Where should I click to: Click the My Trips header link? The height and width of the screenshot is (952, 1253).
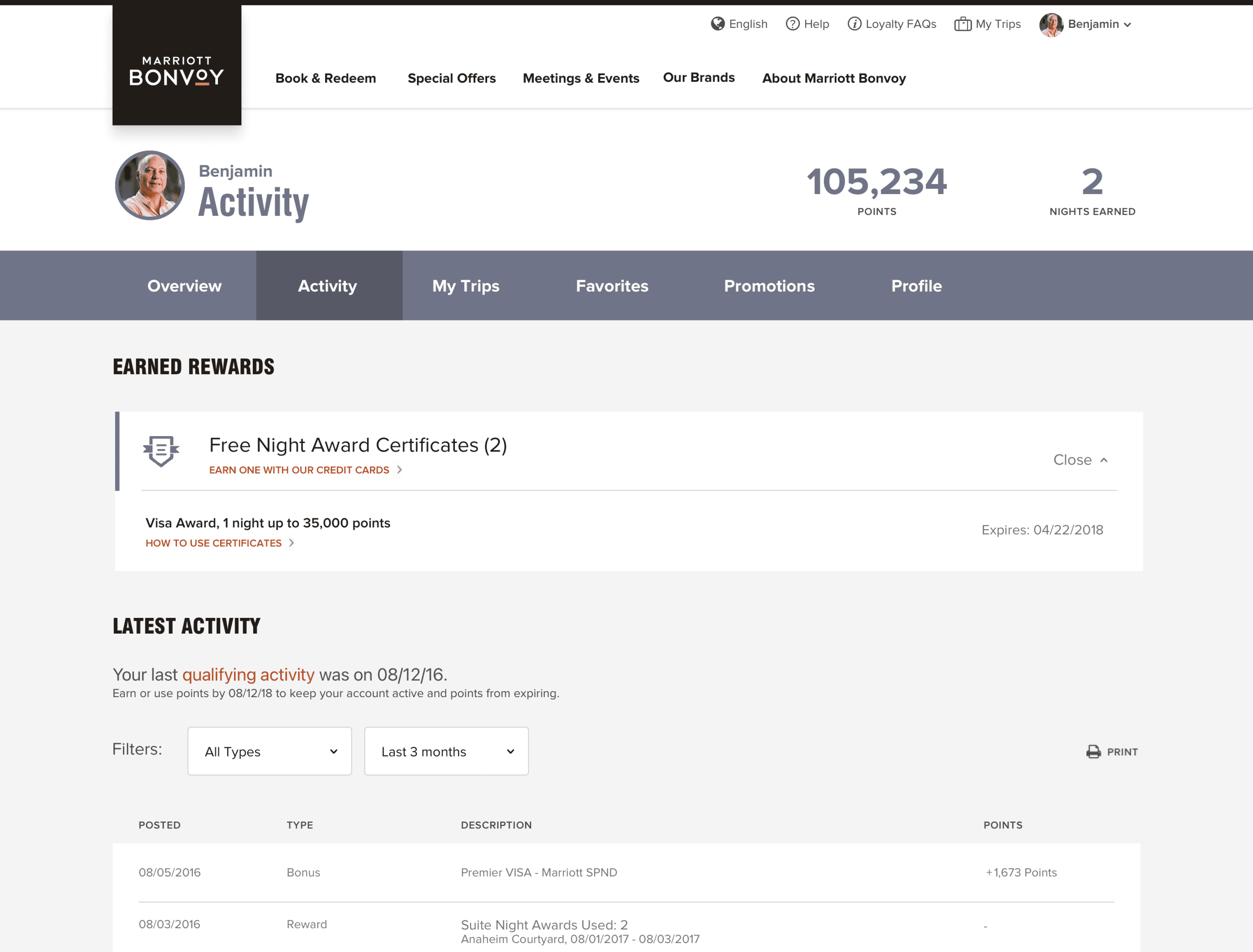tap(998, 24)
